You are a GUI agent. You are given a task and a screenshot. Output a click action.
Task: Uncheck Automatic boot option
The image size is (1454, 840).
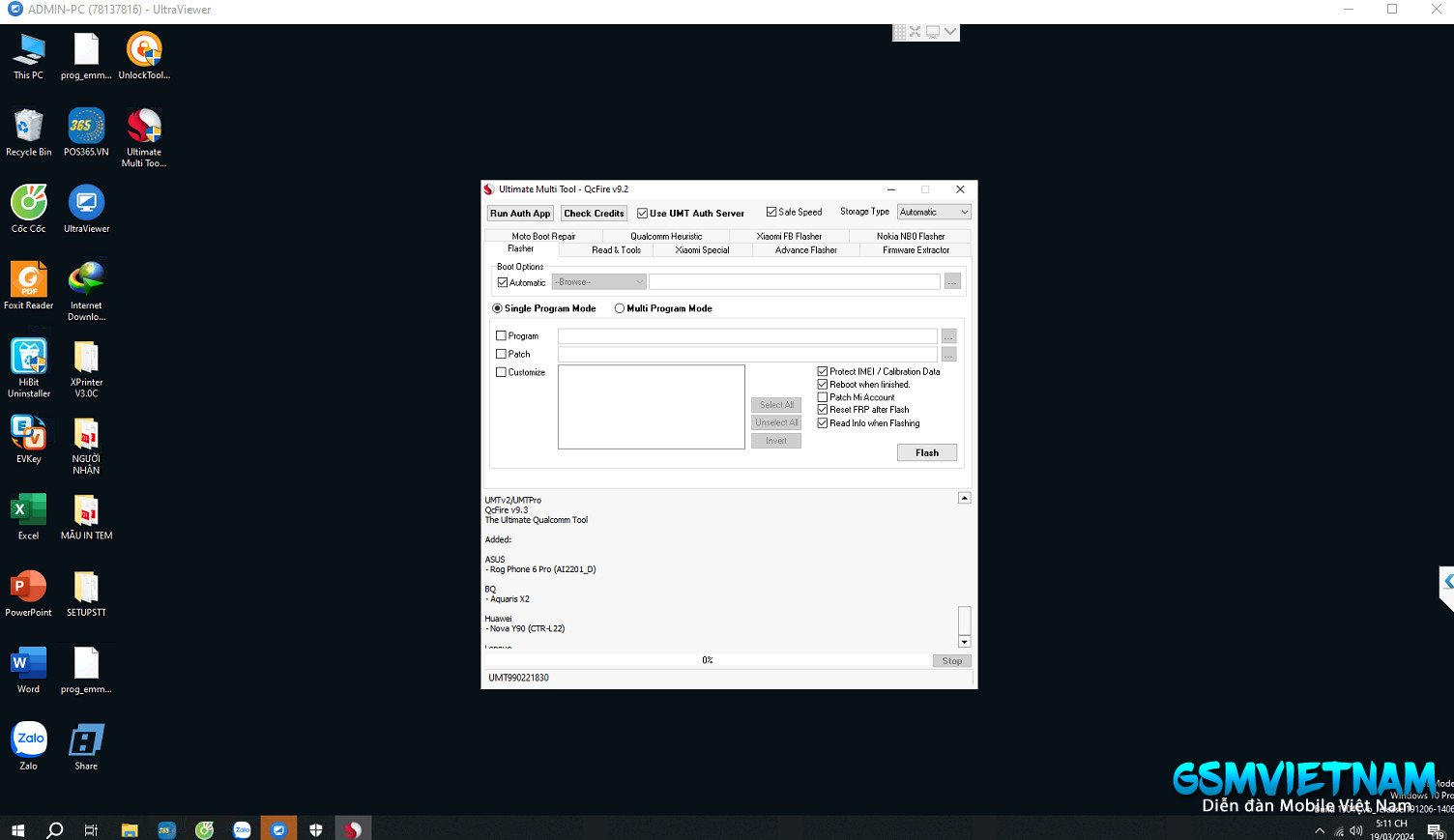click(x=521, y=282)
